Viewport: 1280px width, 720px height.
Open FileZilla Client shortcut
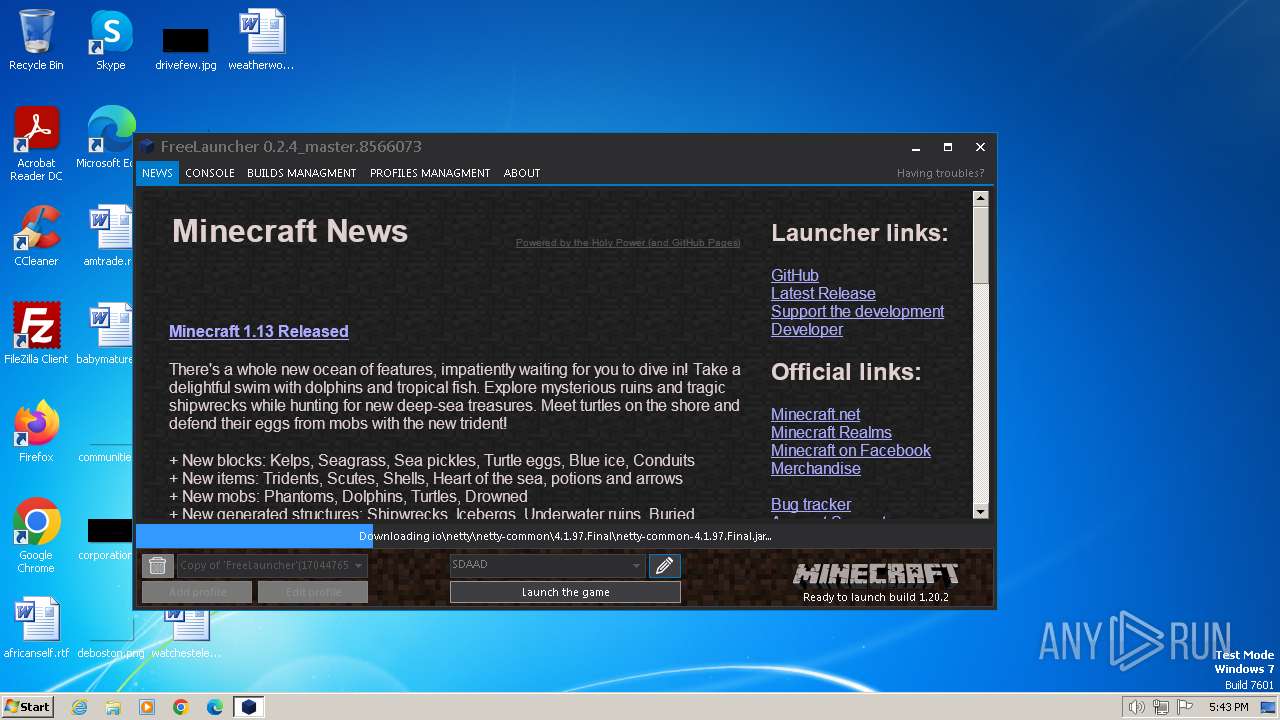coord(36,334)
